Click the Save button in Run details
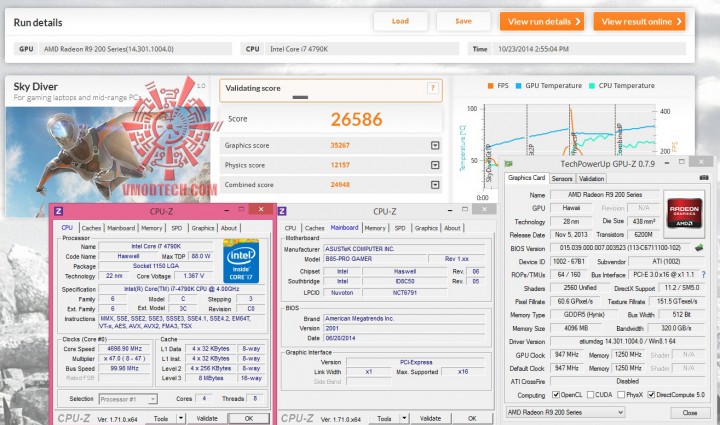This screenshot has height=425, width=720. 463,21
